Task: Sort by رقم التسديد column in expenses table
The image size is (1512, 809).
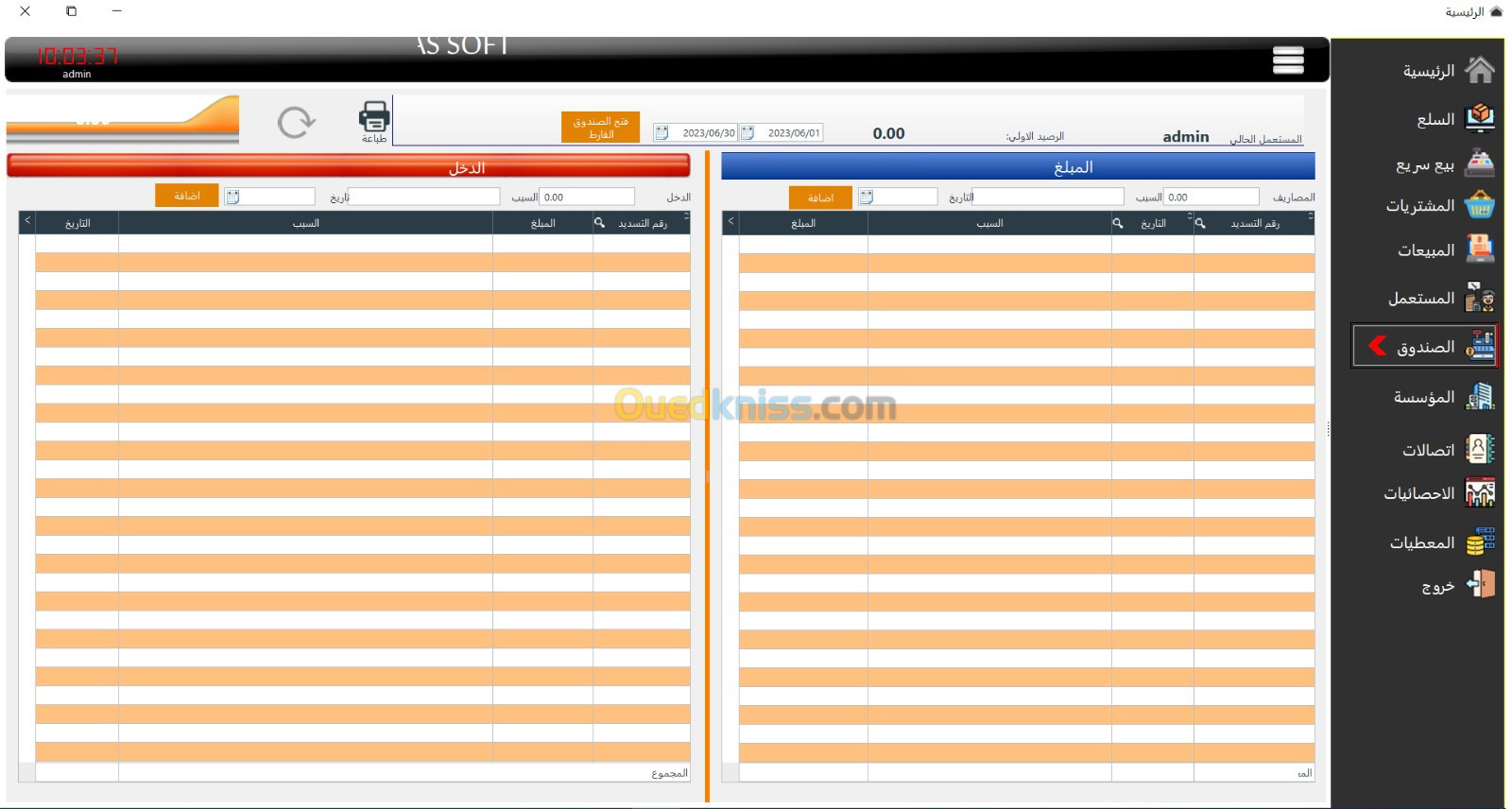Action: (x=1254, y=223)
